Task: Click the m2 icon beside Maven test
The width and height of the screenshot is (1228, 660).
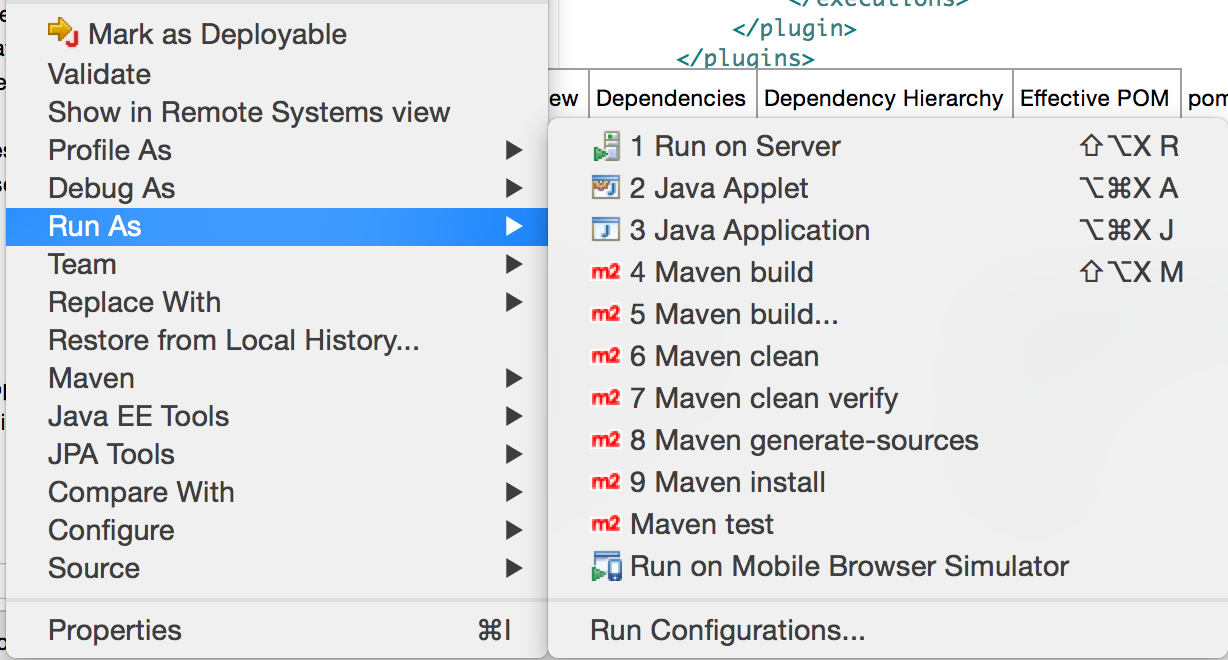Action: (606, 524)
